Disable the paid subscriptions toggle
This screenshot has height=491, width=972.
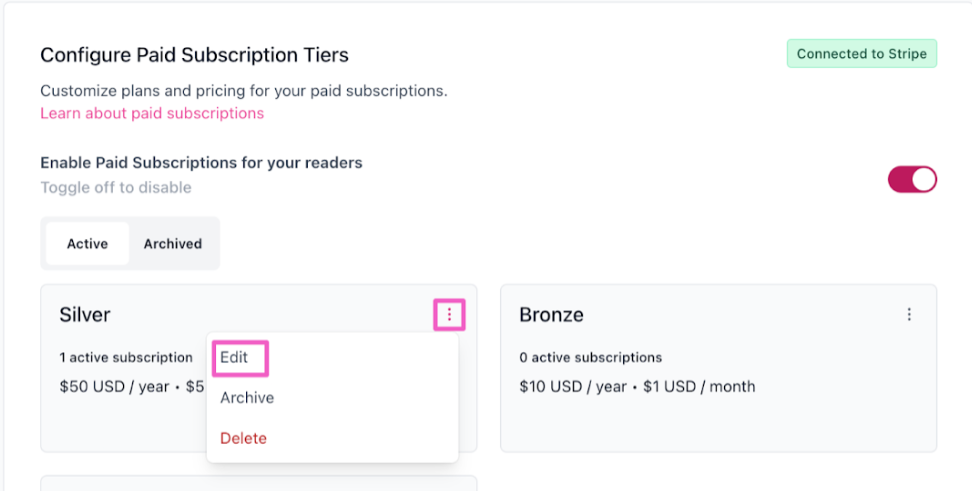pyautogui.click(x=912, y=179)
